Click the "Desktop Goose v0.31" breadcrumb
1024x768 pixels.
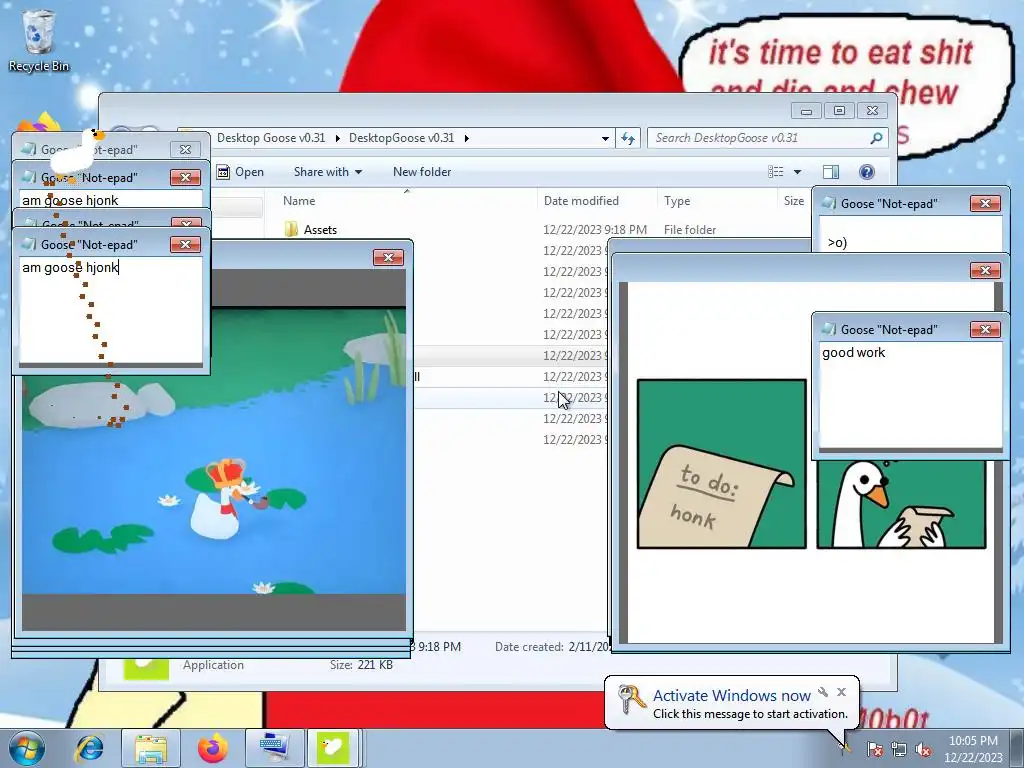coord(270,138)
